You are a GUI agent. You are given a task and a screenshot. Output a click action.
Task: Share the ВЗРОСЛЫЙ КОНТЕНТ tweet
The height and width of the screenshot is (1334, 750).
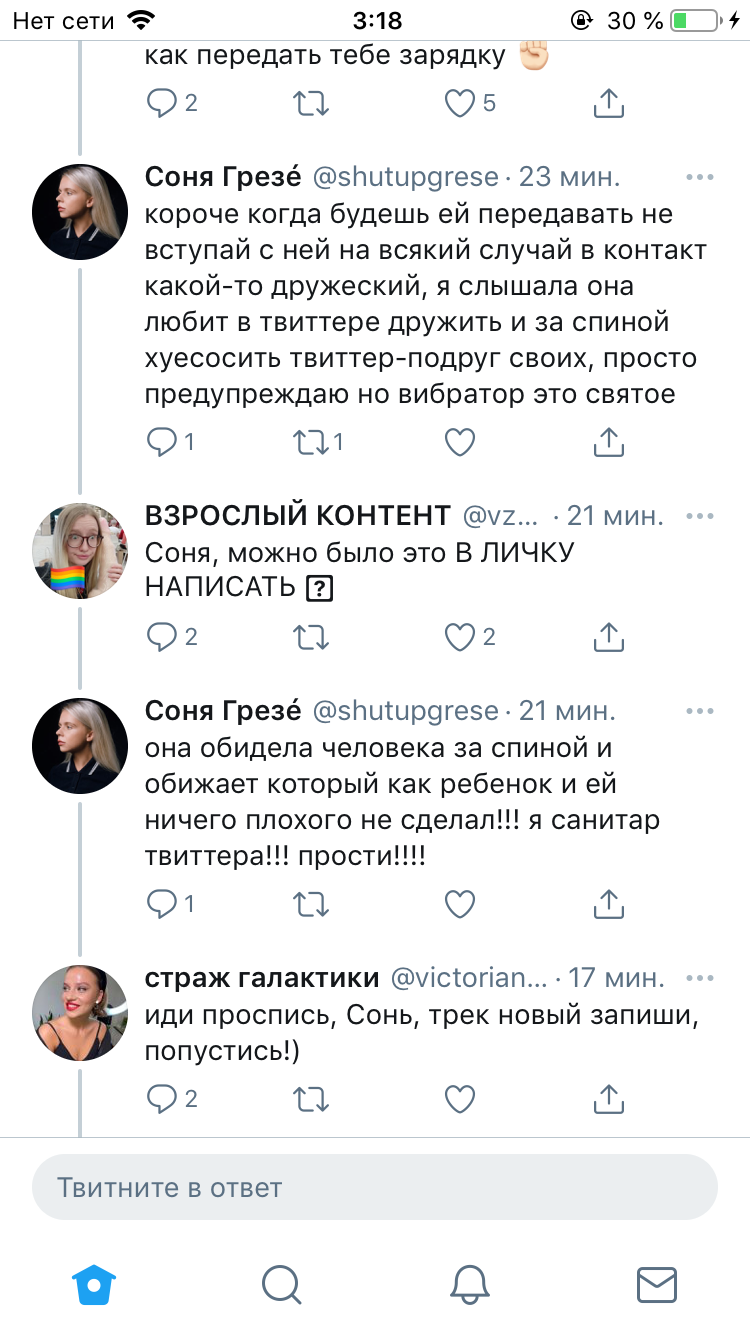click(x=609, y=637)
